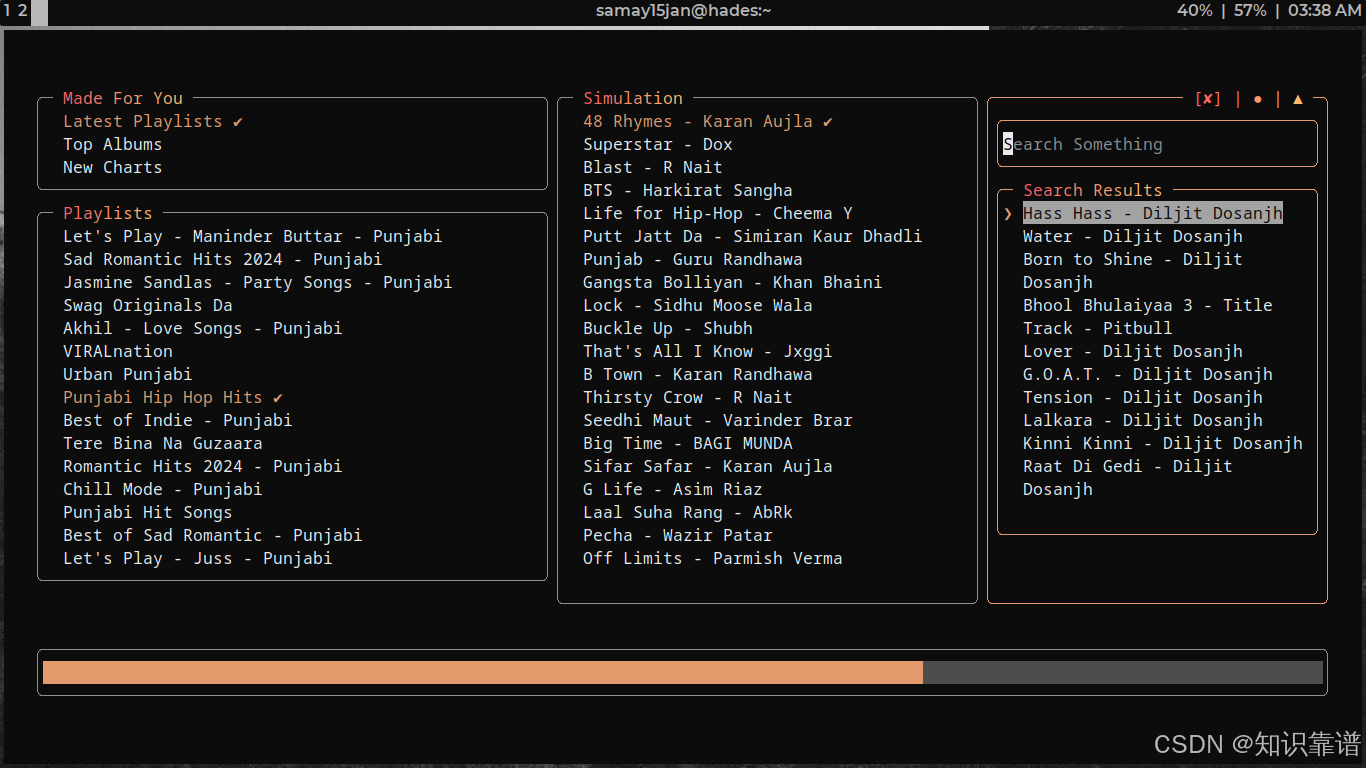Select Punjabi Hip Hop Hits playlist
1366x768 pixels.
pyautogui.click(x=173, y=397)
